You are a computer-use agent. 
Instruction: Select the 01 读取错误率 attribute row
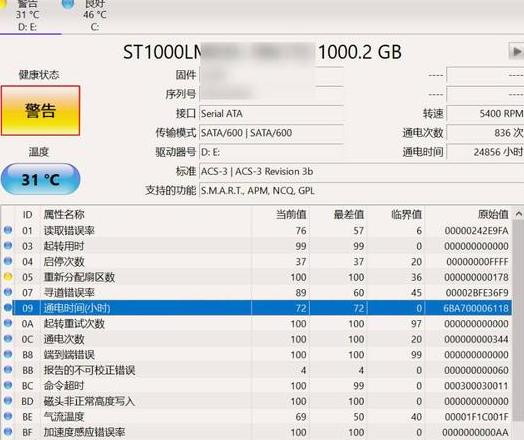(257, 231)
